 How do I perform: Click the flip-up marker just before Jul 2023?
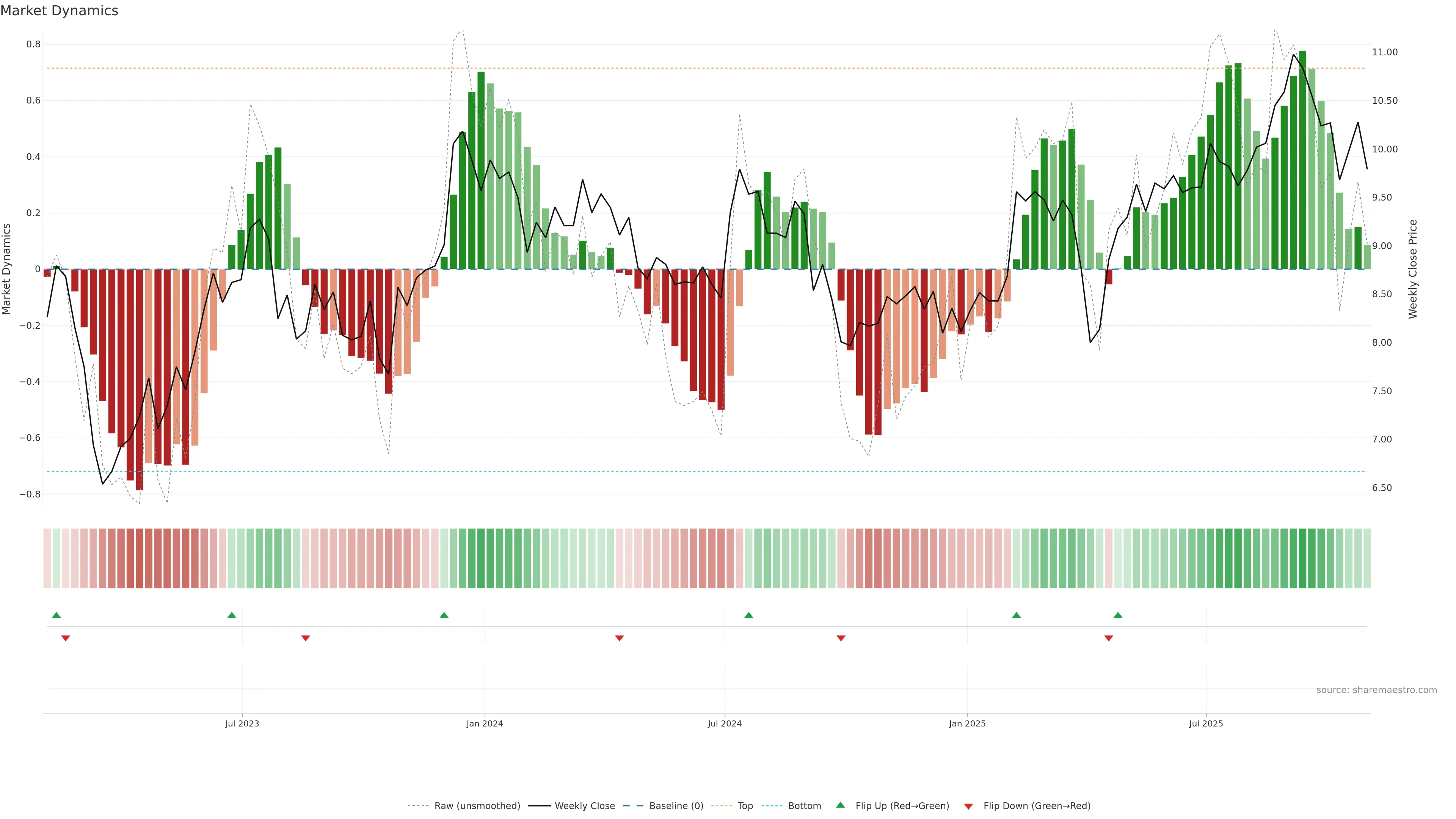(x=232, y=615)
